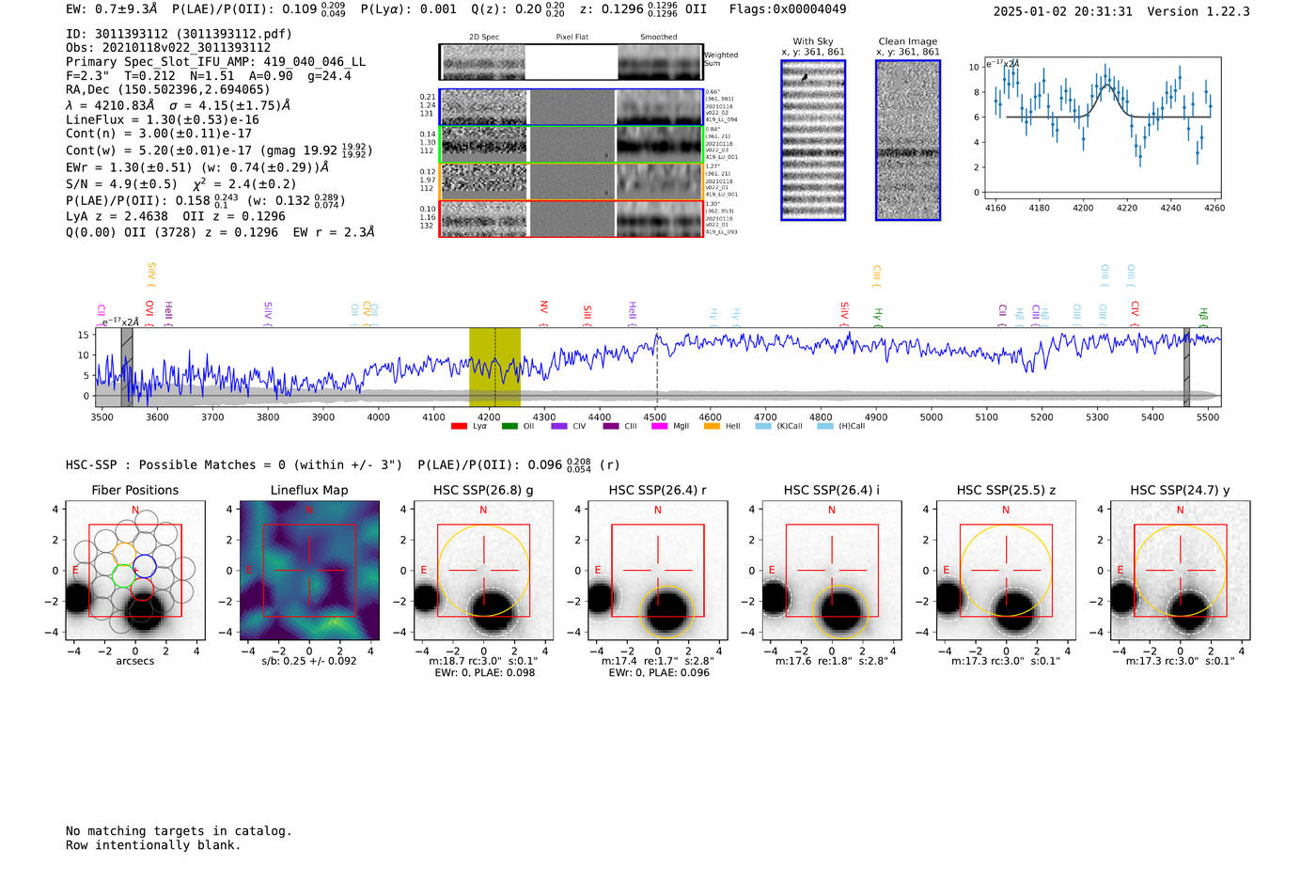Open the Clean Image cutout
The height and width of the screenshot is (896, 1316).
point(908,140)
